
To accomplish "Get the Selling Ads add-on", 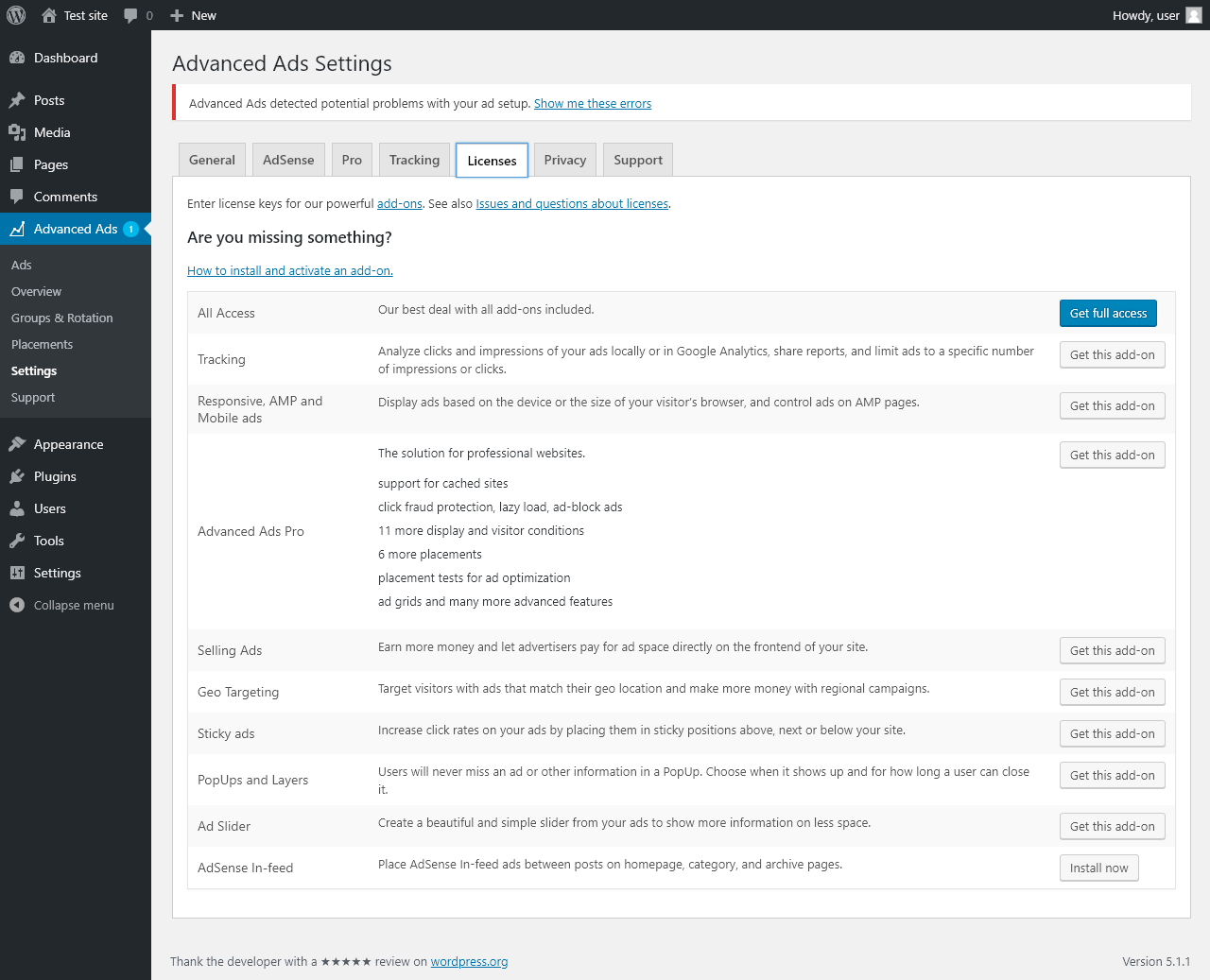I will tap(1112, 650).
